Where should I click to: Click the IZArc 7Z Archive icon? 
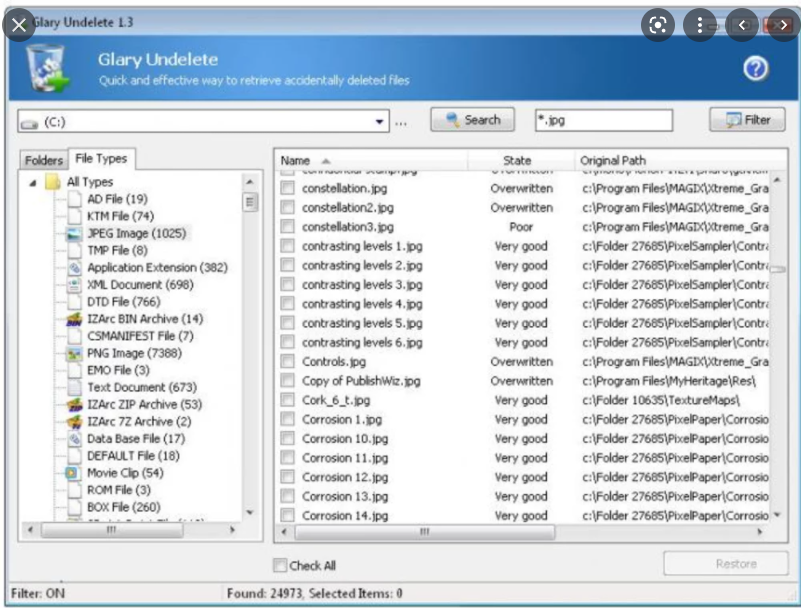tap(74, 422)
